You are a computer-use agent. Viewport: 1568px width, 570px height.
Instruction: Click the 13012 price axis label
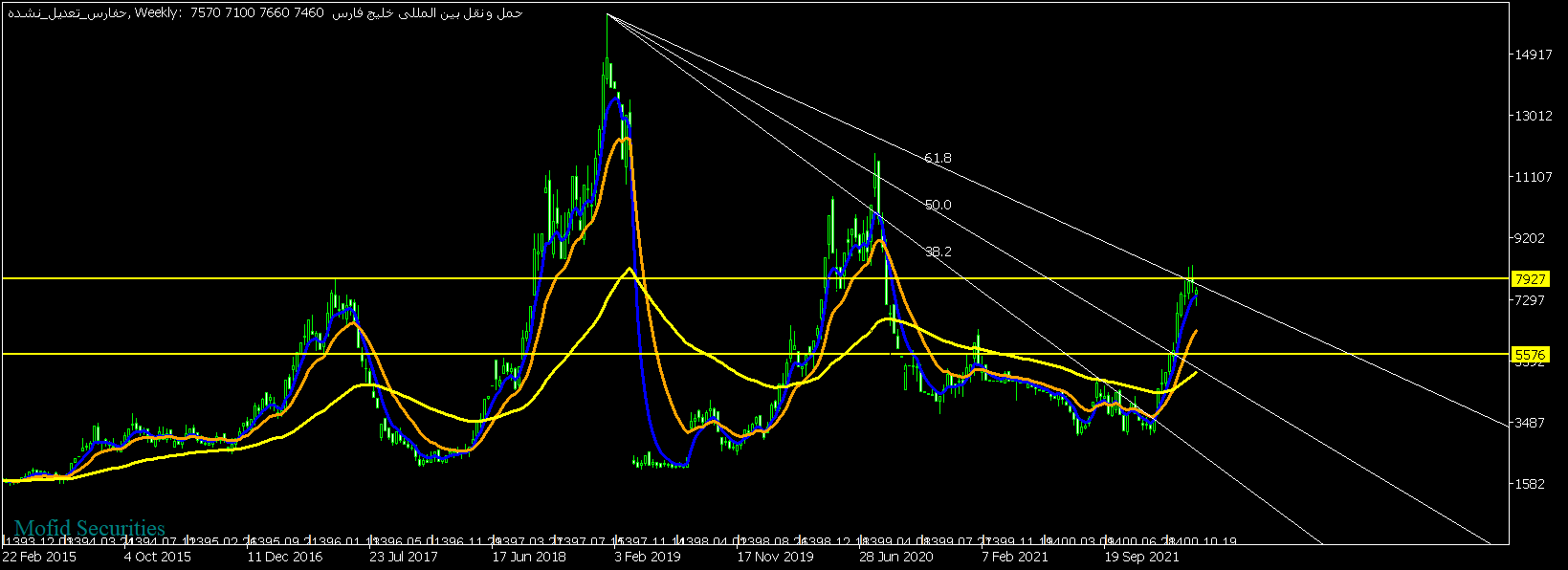coord(1533,116)
